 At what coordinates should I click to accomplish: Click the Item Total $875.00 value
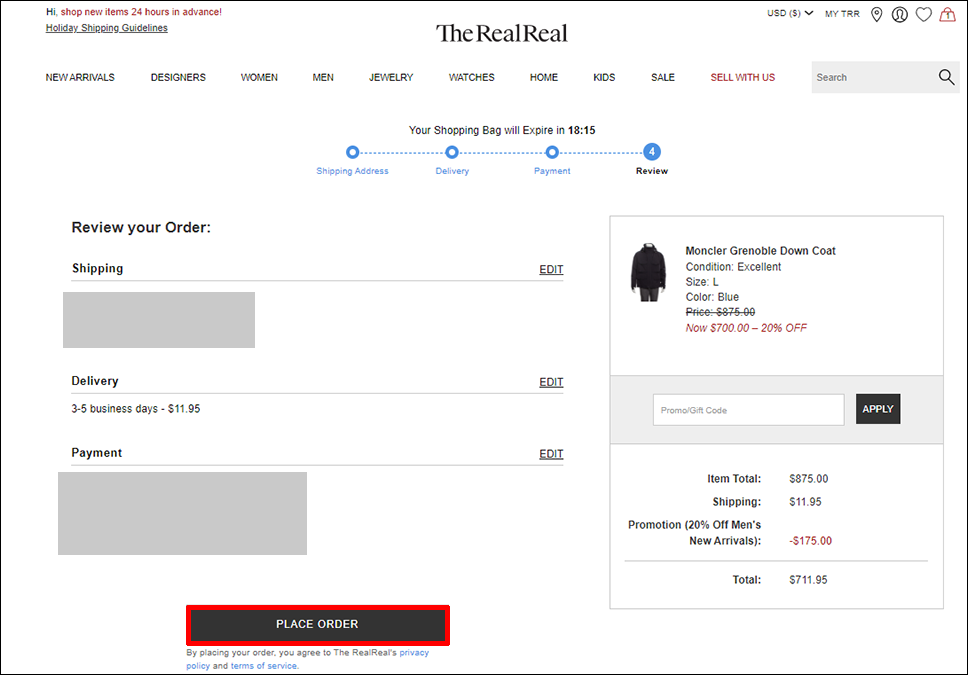coord(809,479)
